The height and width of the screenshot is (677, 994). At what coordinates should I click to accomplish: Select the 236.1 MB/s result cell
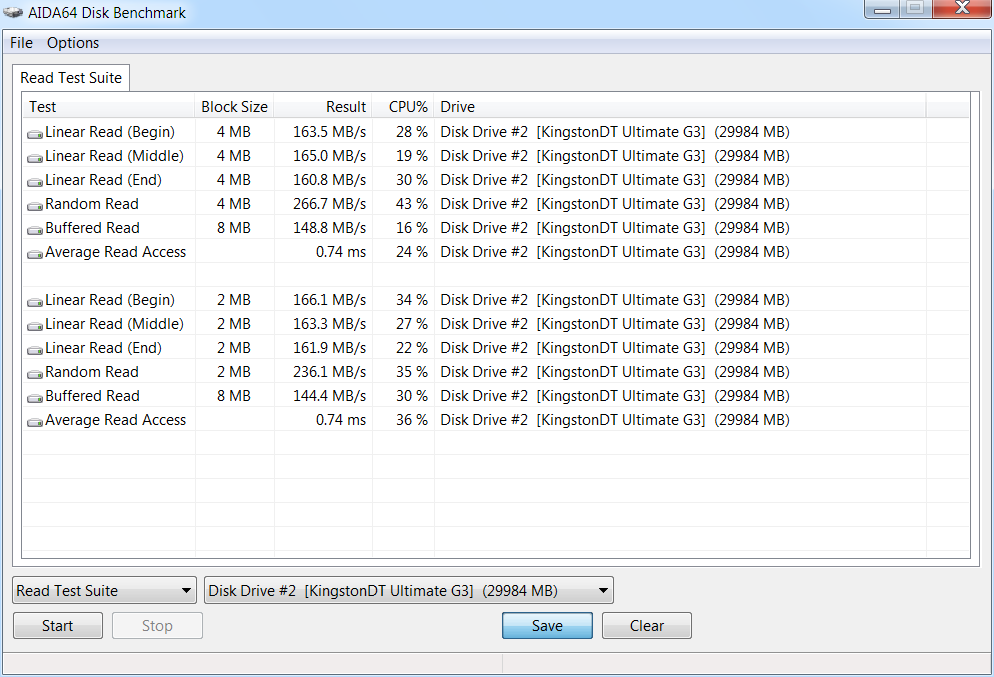tap(329, 372)
